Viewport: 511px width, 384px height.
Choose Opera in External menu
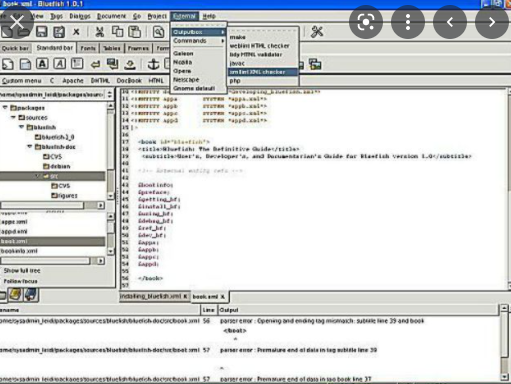(199, 71)
